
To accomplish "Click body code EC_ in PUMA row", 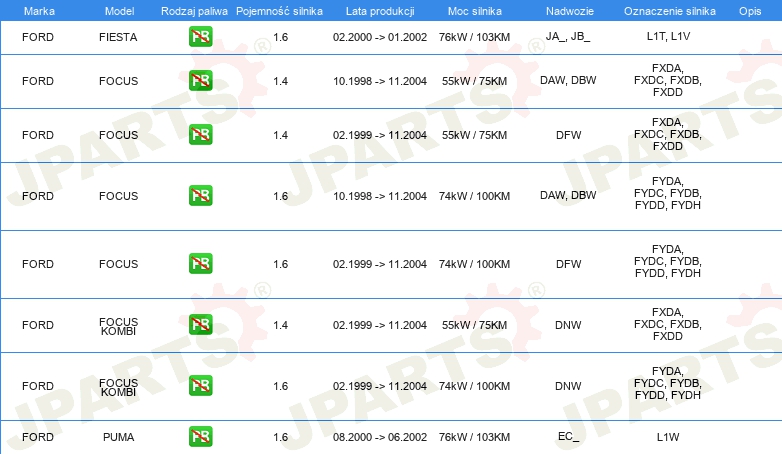I will pos(569,437).
